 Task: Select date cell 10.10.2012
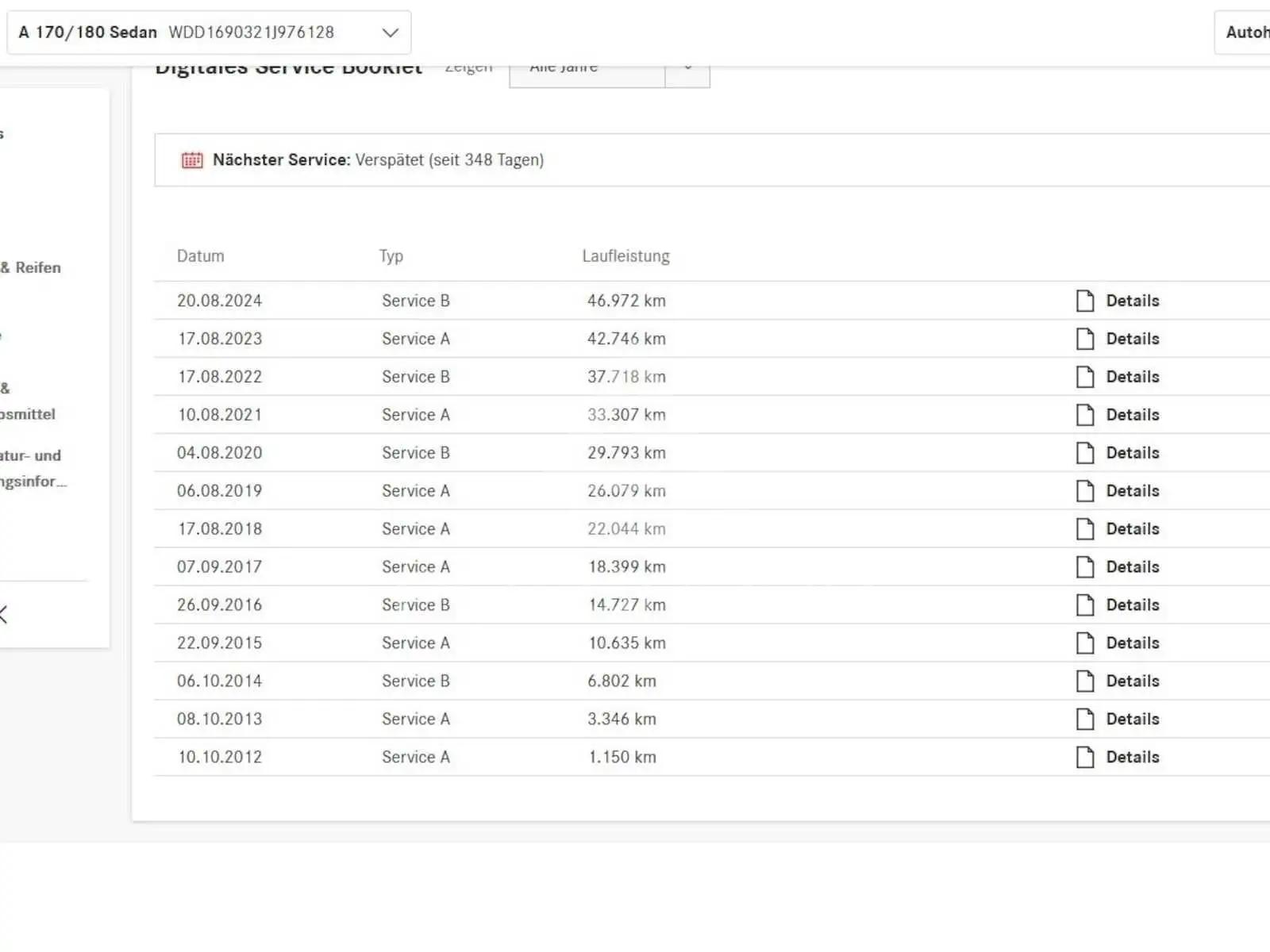coord(220,758)
